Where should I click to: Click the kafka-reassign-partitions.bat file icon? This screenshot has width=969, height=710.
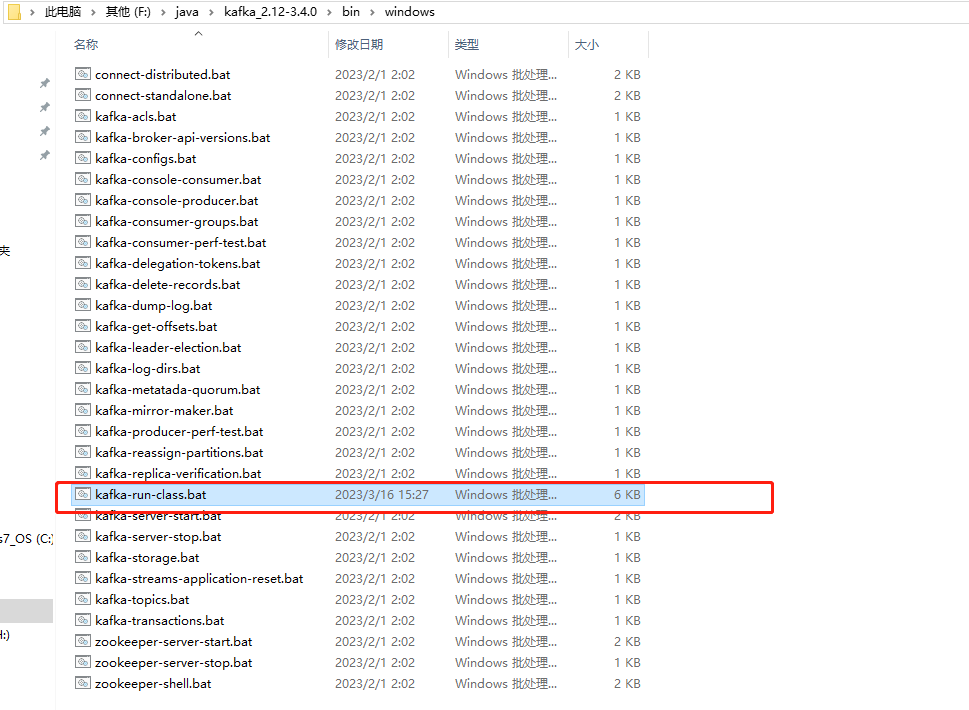83,452
